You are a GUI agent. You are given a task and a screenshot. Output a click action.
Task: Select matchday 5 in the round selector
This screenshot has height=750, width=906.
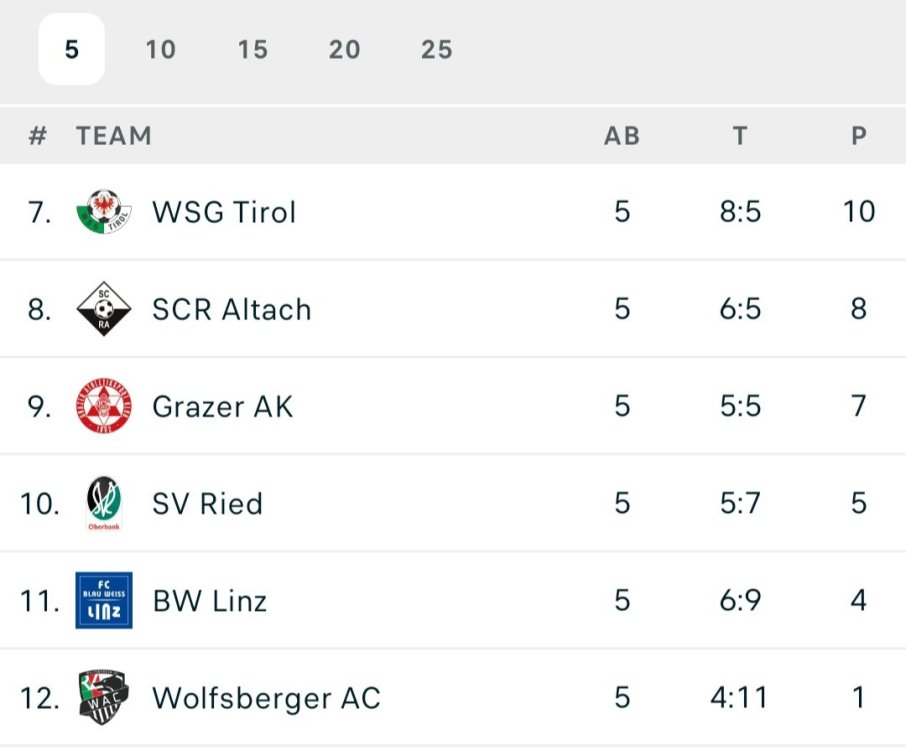(x=70, y=50)
